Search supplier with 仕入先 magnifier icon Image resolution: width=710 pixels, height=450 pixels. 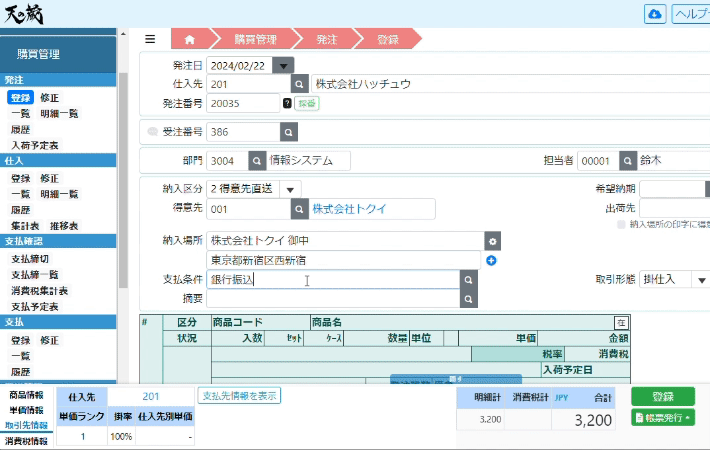click(299, 84)
